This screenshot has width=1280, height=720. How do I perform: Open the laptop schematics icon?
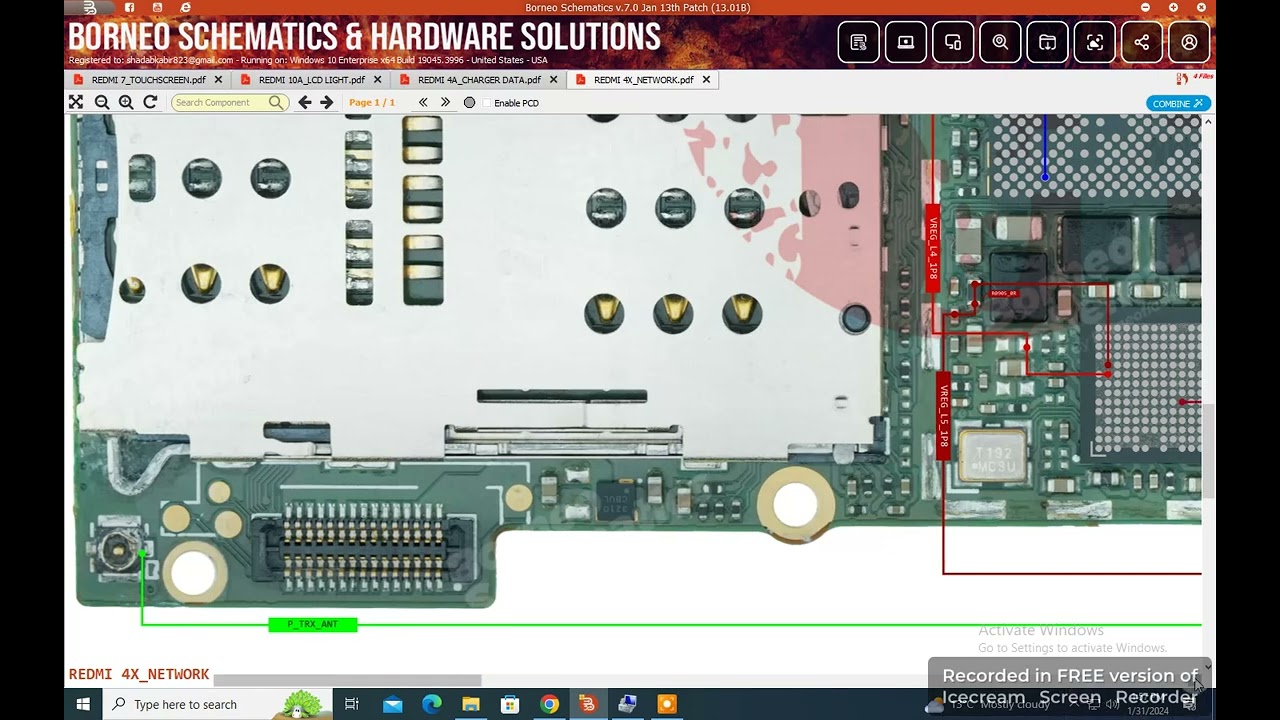pos(906,42)
